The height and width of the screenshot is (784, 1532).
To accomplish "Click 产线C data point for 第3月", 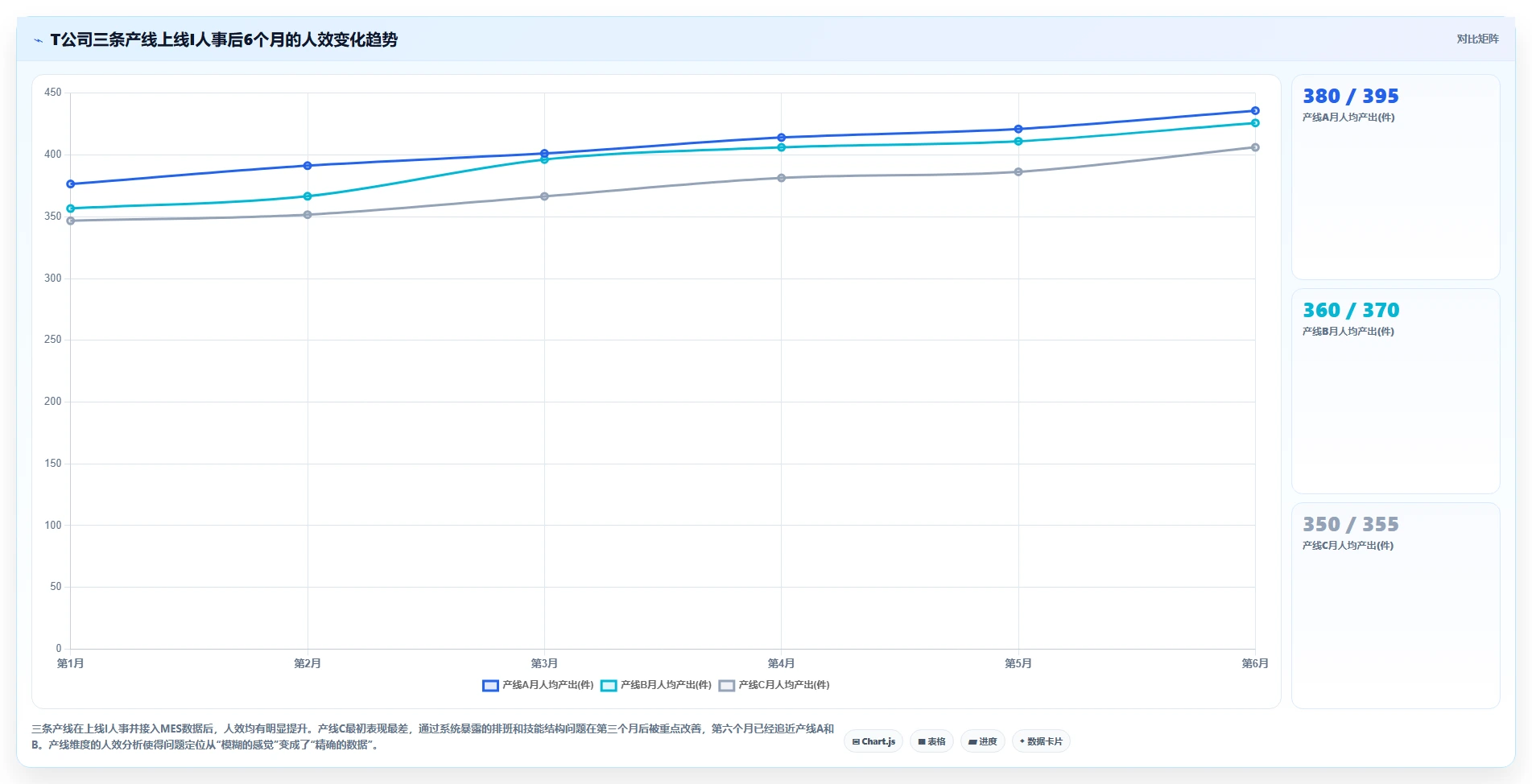I will coord(544,196).
